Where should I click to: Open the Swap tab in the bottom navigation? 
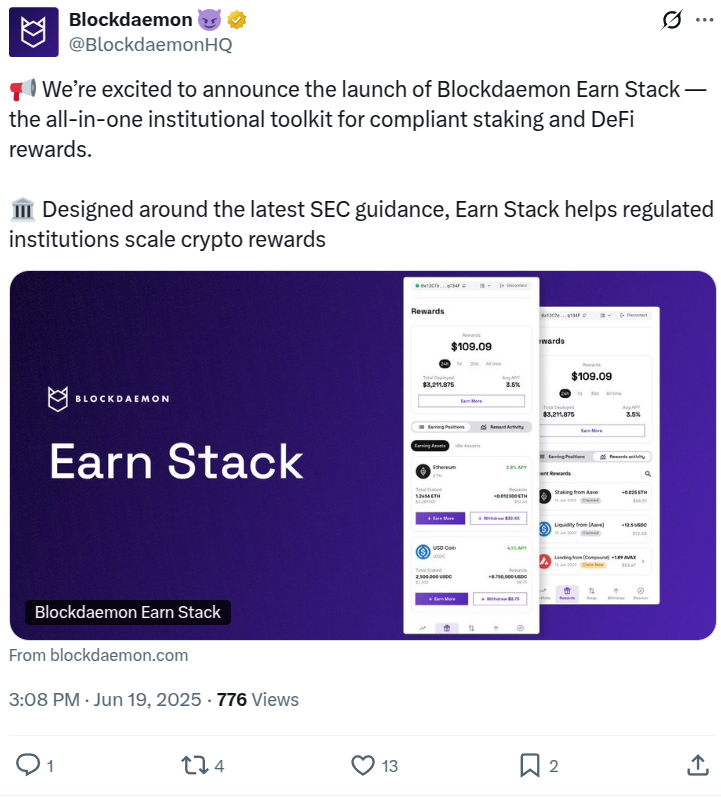point(590,592)
